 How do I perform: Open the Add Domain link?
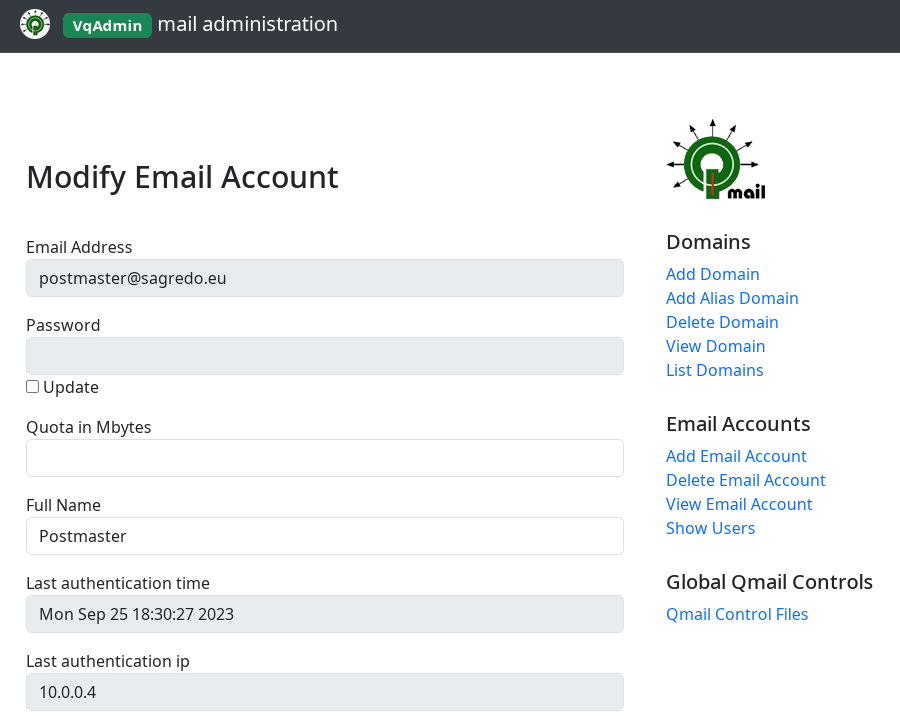tap(712, 274)
